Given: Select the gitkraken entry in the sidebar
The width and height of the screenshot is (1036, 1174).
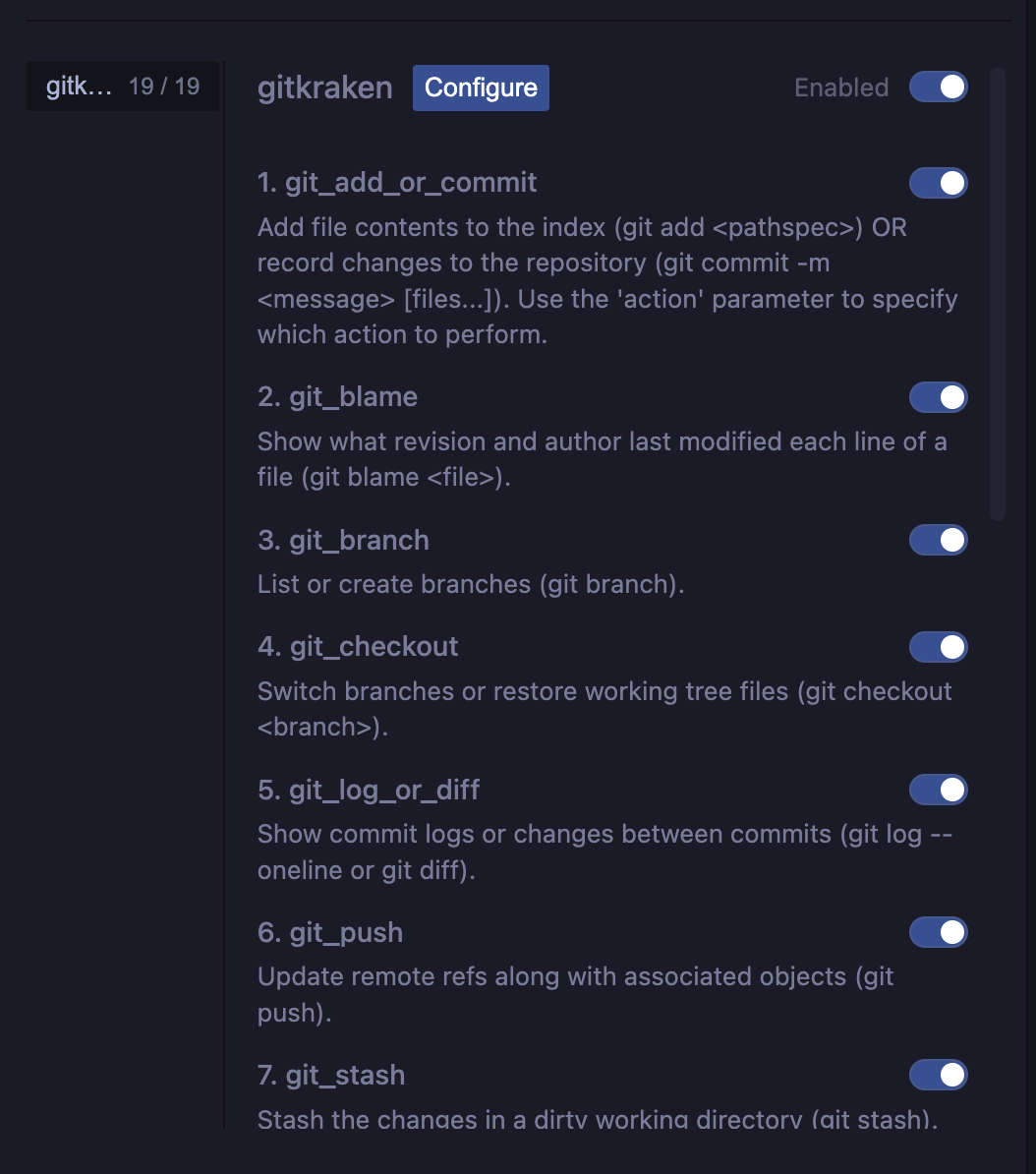Looking at the screenshot, I should pyautogui.click(x=122, y=87).
